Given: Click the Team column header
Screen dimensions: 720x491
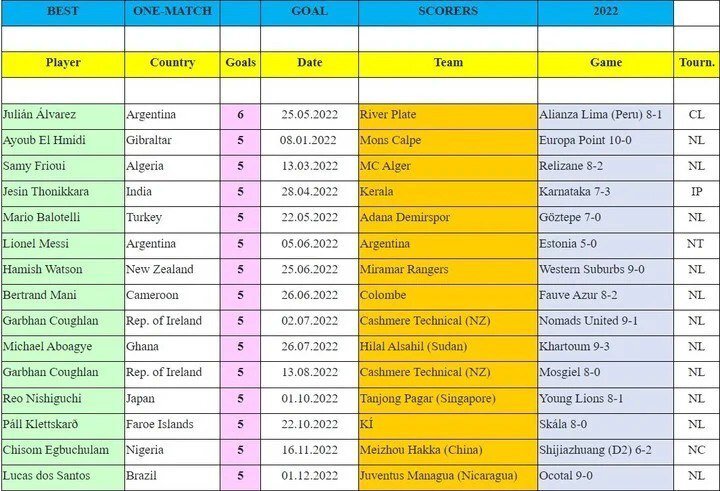Looking at the screenshot, I should [448, 63].
